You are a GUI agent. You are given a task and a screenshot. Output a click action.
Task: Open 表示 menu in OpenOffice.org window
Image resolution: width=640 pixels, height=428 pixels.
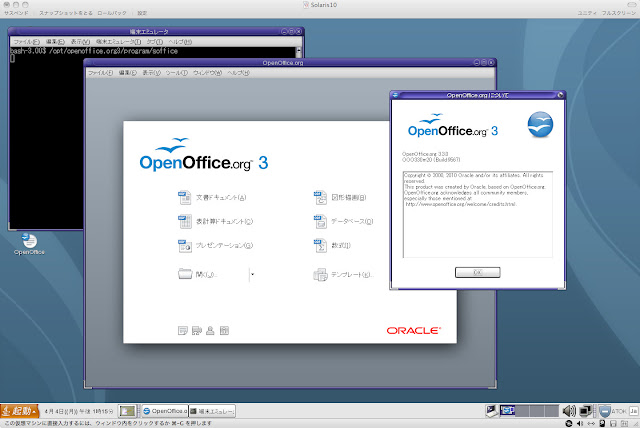coord(151,73)
